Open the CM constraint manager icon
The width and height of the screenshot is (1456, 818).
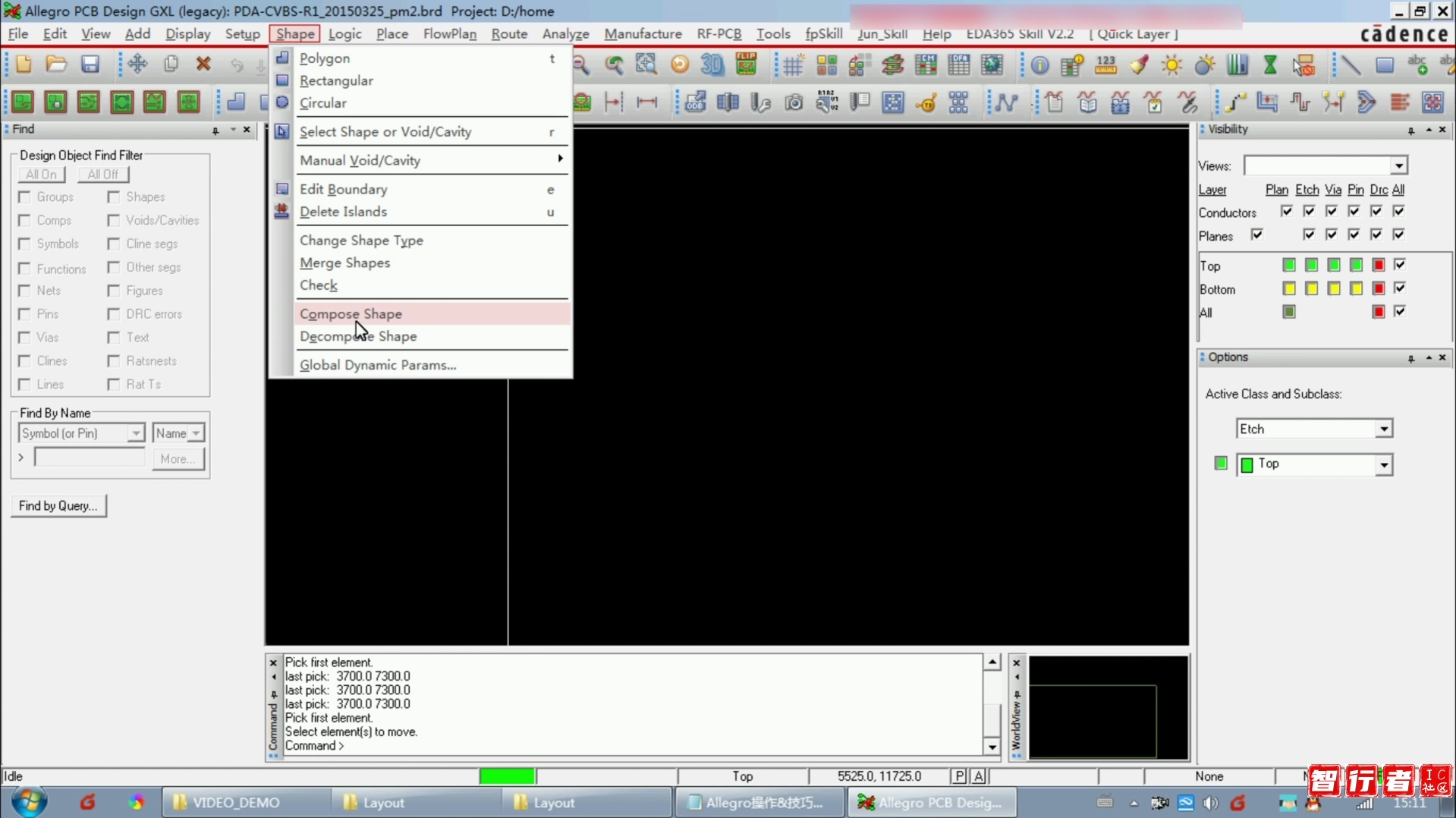(x=926, y=64)
